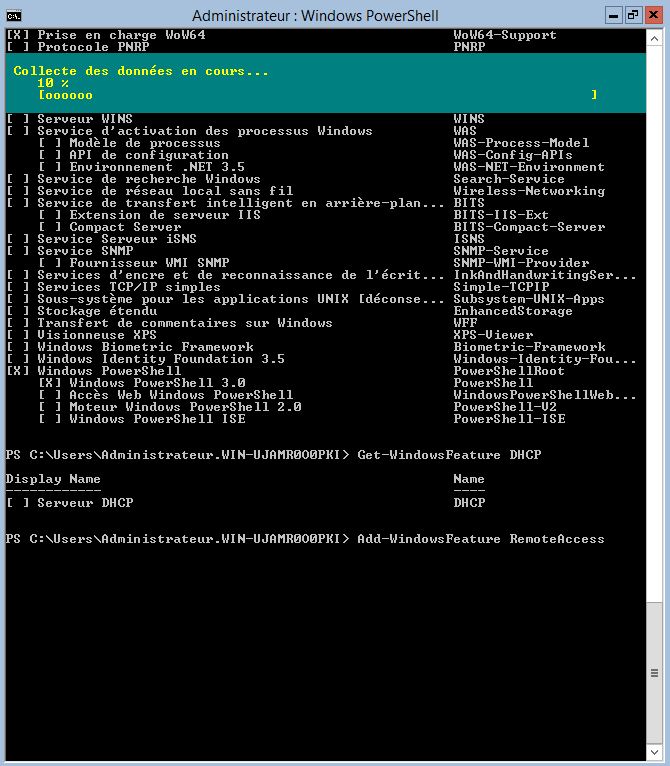Click the 'EnhancedStorage' feature name
670x766 pixels.
[x=513, y=311]
